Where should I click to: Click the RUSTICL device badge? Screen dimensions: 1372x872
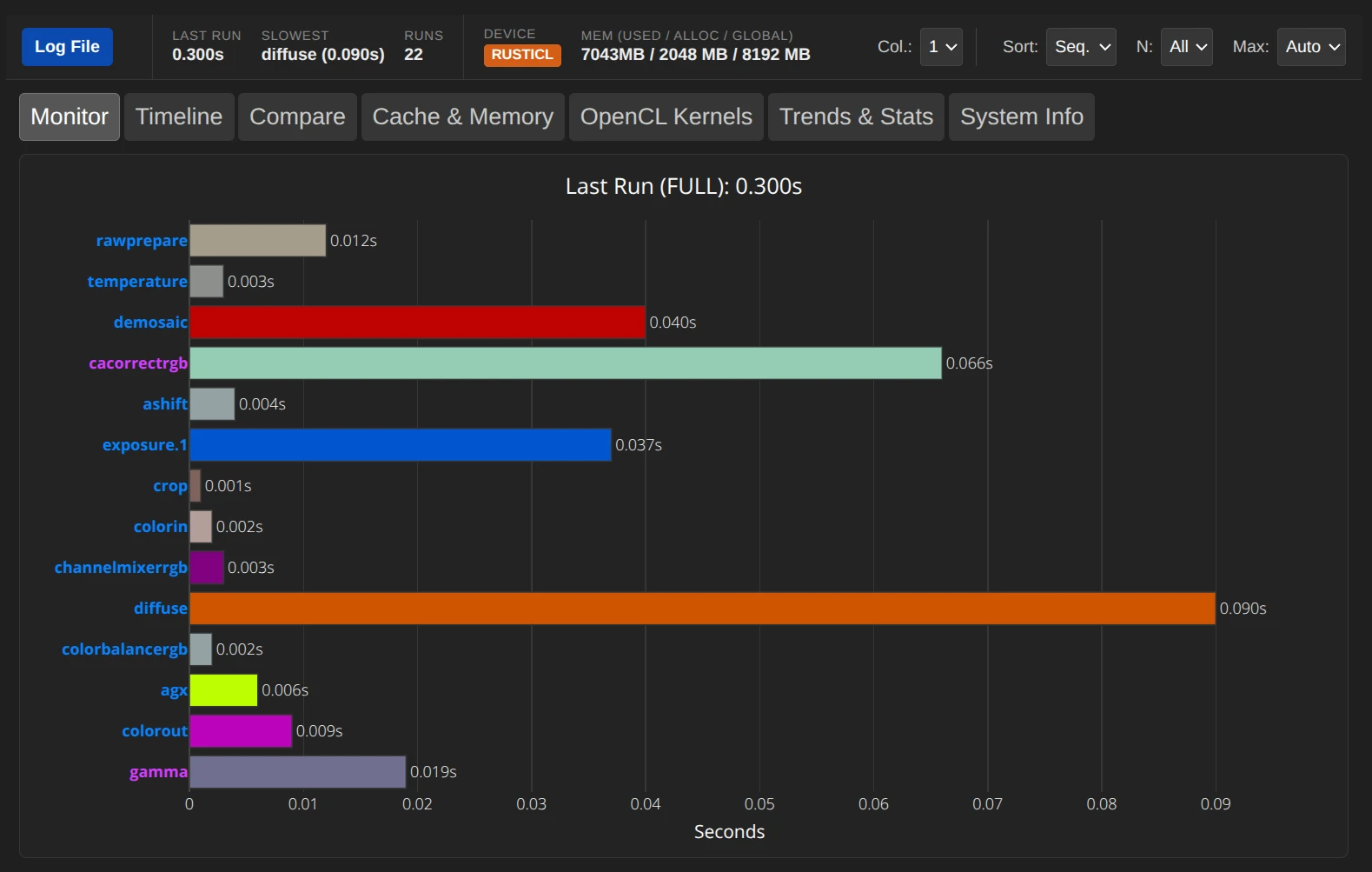522,55
